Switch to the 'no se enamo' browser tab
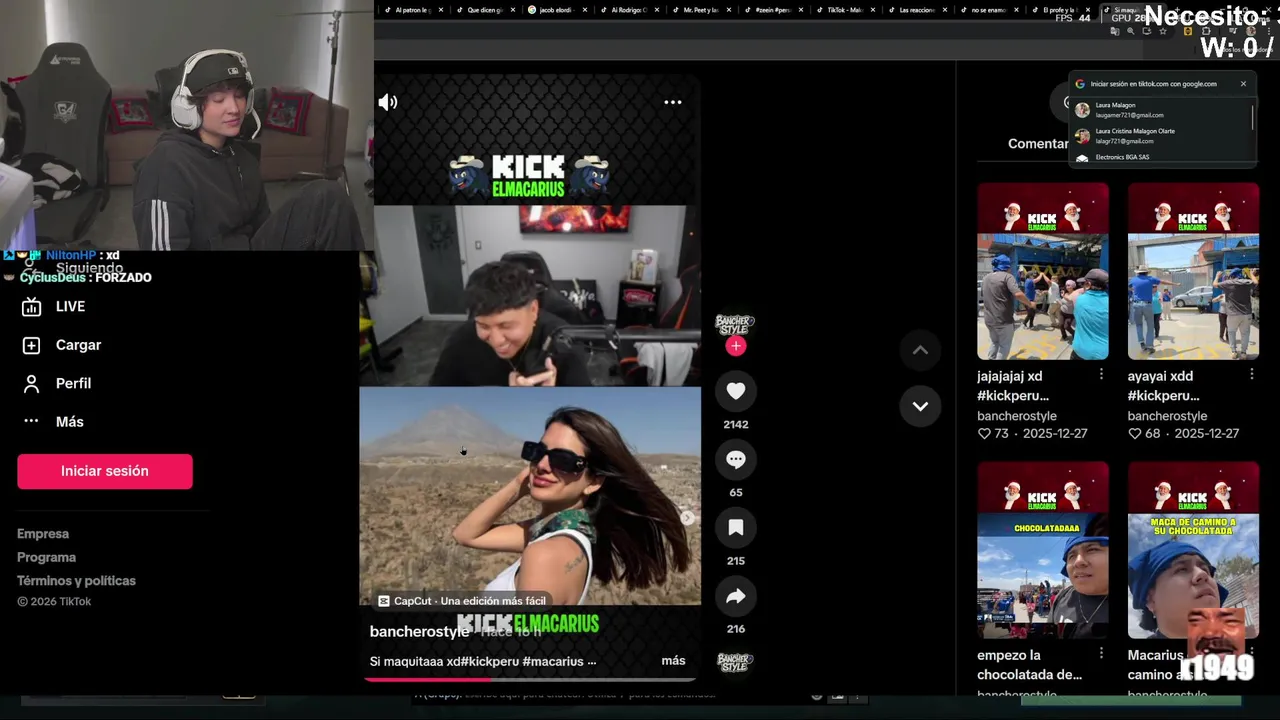The image size is (1280, 720). coord(988,10)
